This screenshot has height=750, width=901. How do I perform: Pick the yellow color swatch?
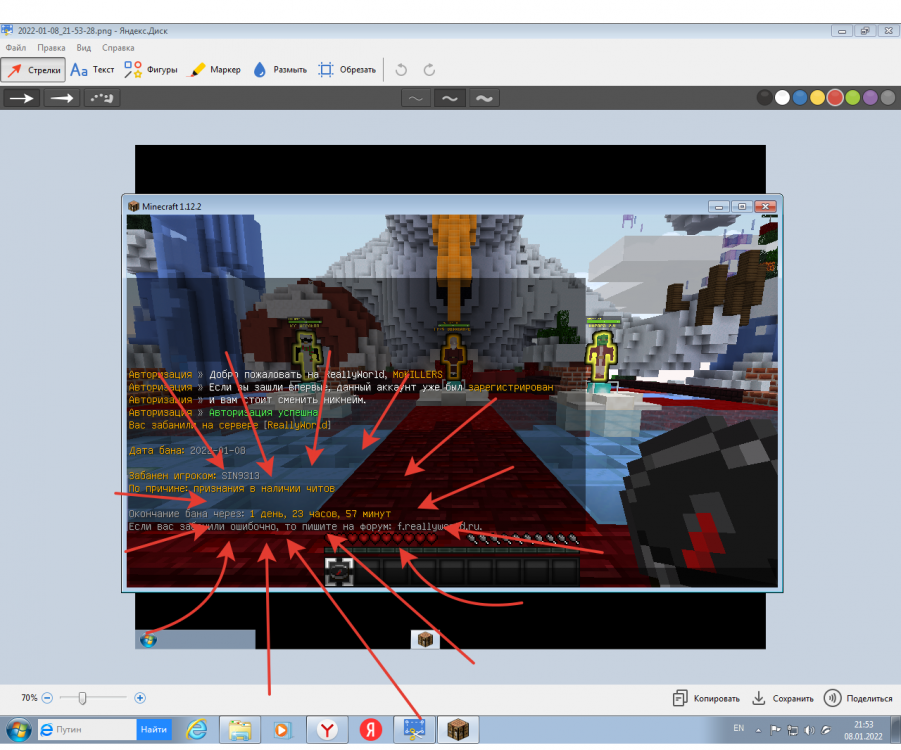[x=817, y=98]
